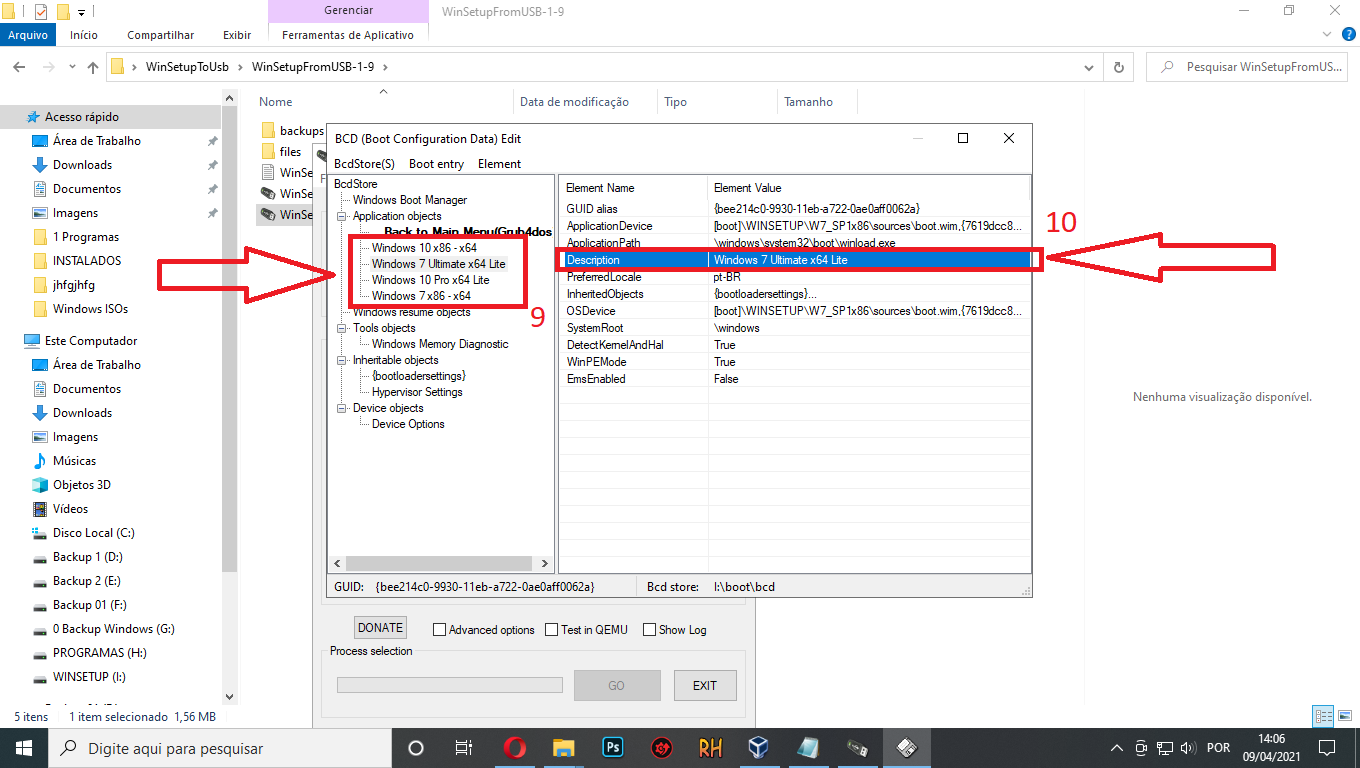This screenshot has width=1360, height=768.
Task: Open the USB drive app on taskbar
Action: pos(857,748)
